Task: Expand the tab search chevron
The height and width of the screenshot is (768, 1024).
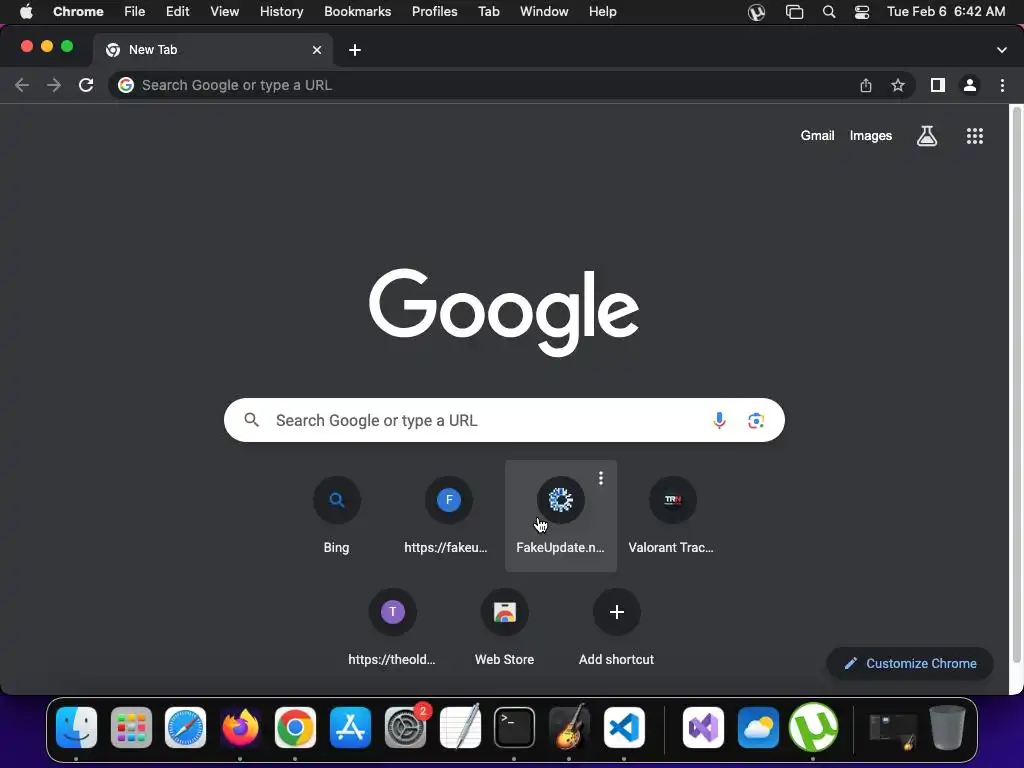Action: point(1002,50)
